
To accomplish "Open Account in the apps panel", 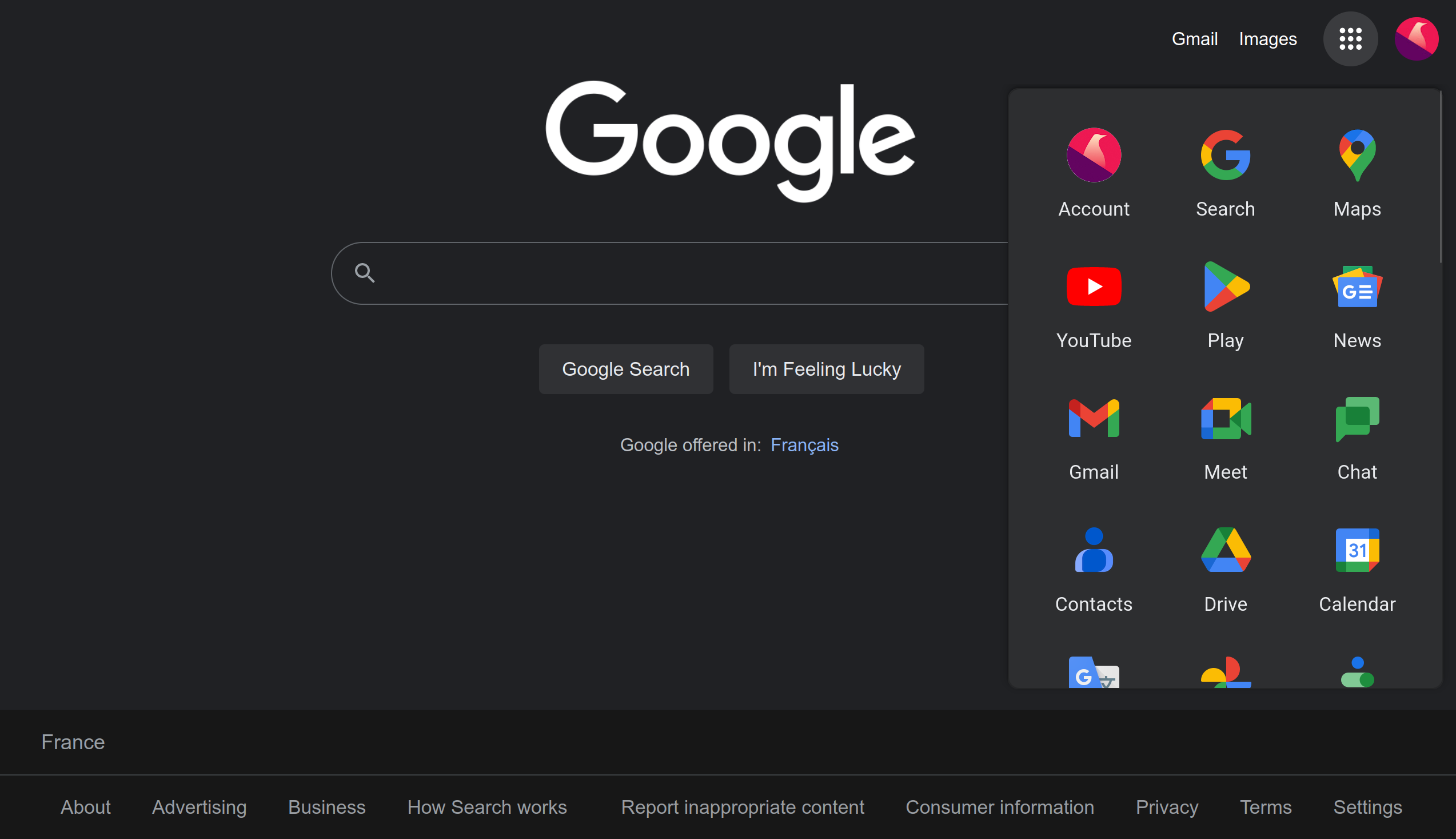I will click(1093, 173).
